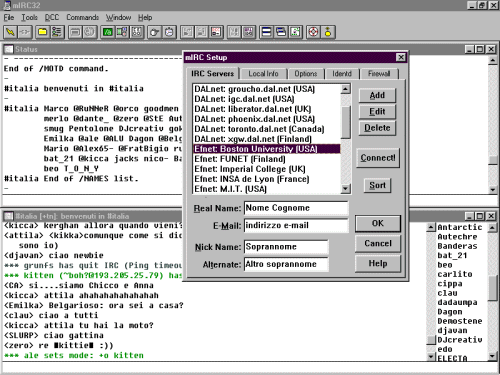The height and width of the screenshot is (375, 500).
Task: Click the Help button in mIRC Setup
Action: (378, 264)
